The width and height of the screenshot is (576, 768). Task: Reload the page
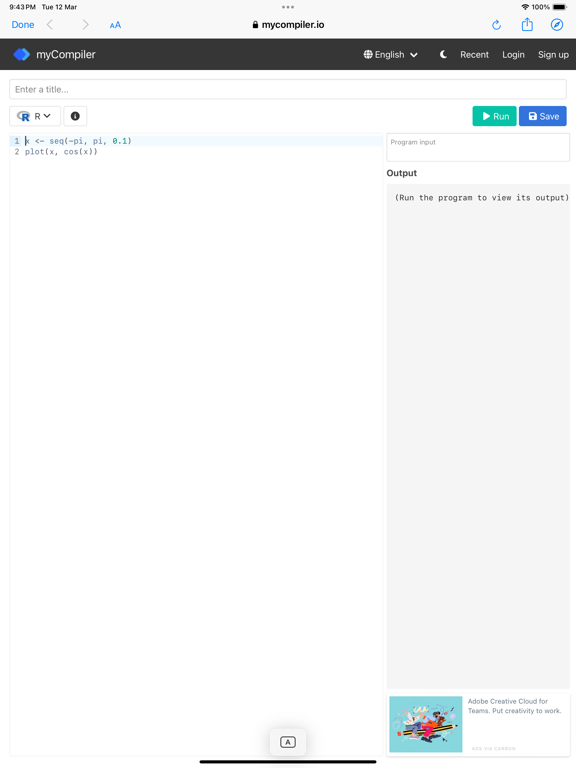[496, 25]
